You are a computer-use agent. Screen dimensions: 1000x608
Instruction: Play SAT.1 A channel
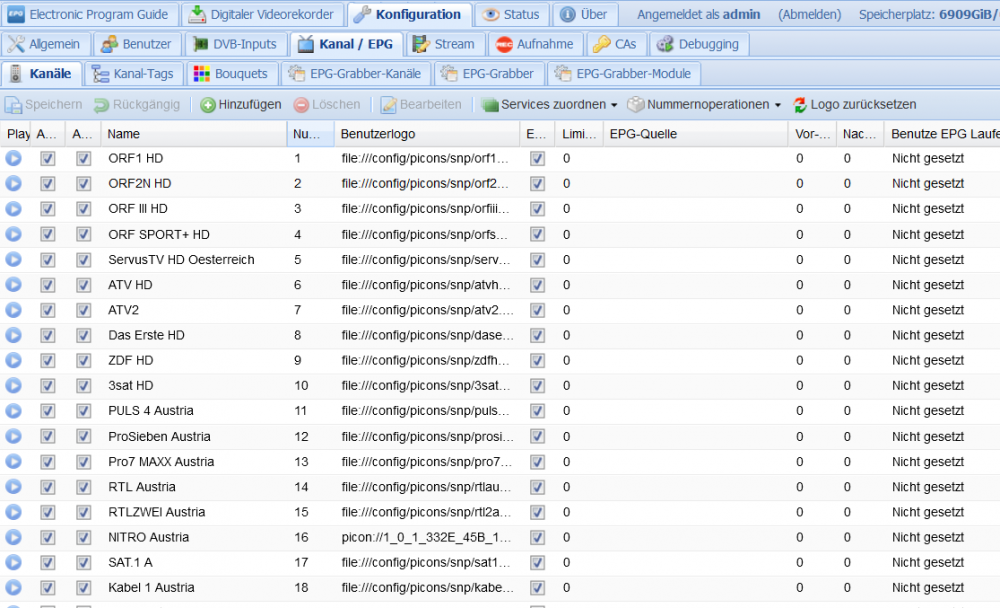pyautogui.click(x=13, y=562)
